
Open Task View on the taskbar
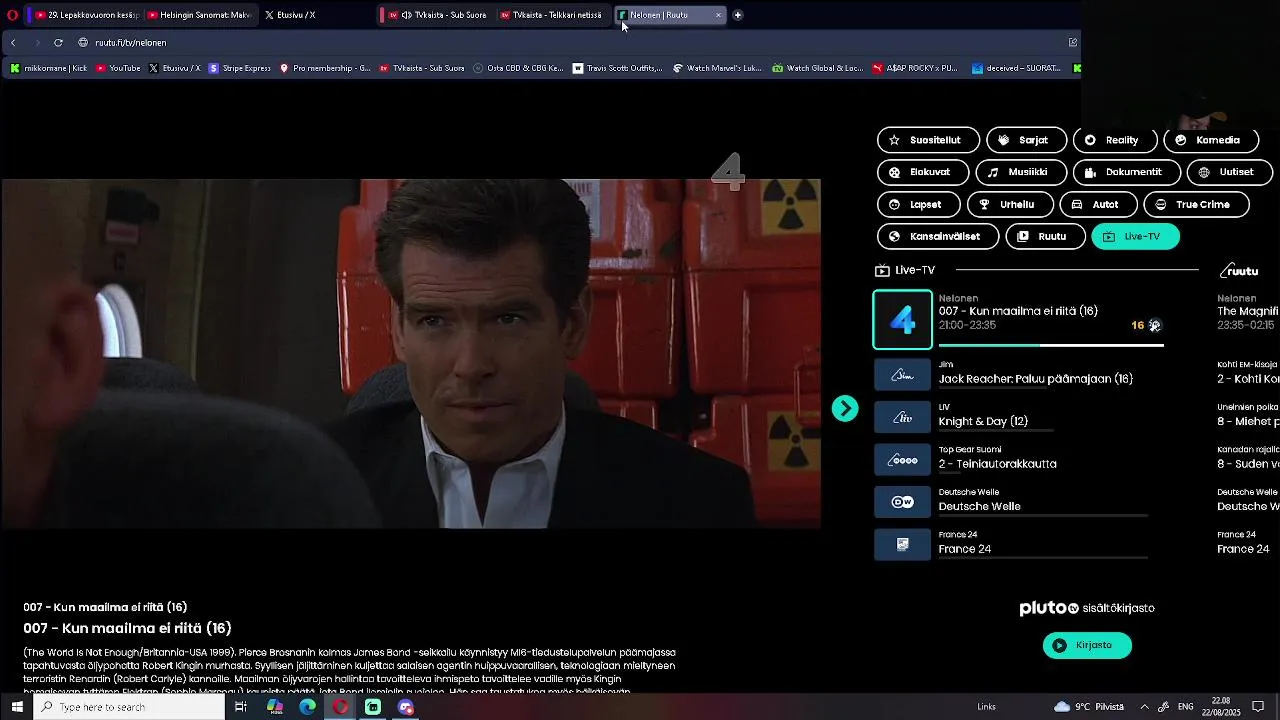[241, 707]
